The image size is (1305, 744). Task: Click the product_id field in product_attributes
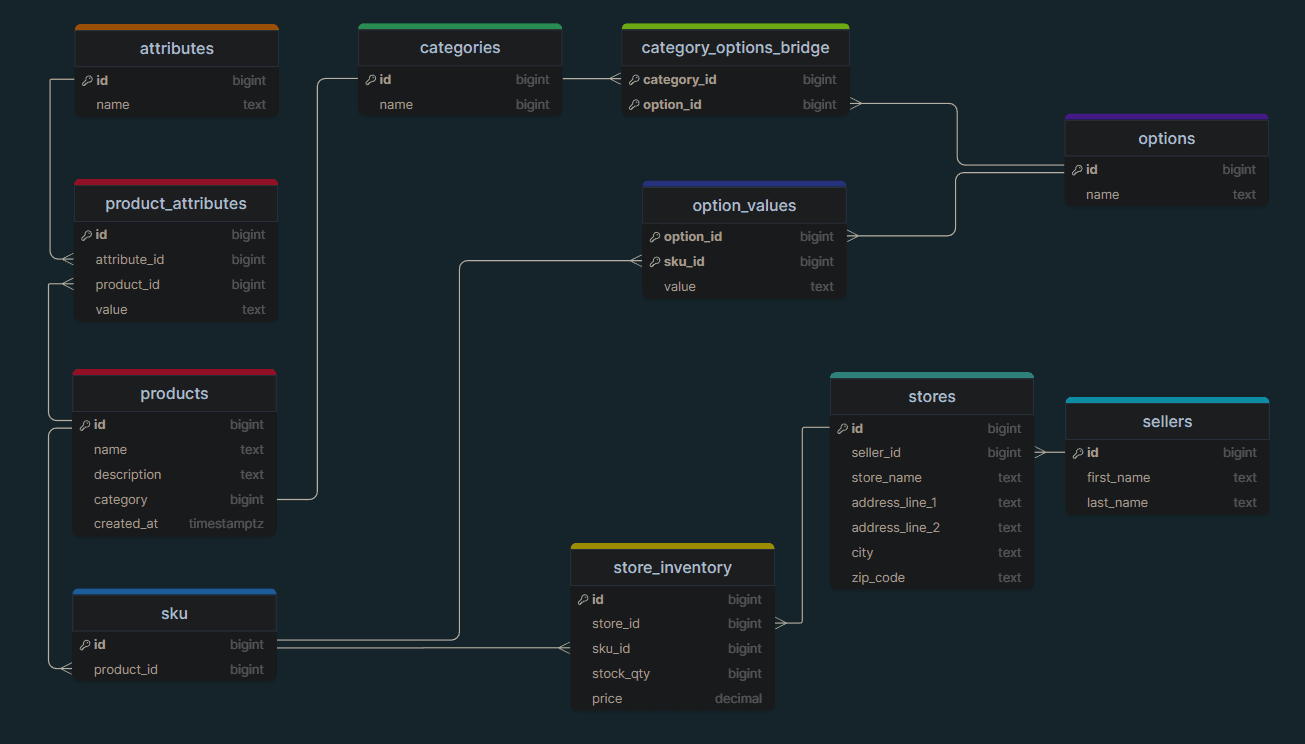point(176,285)
